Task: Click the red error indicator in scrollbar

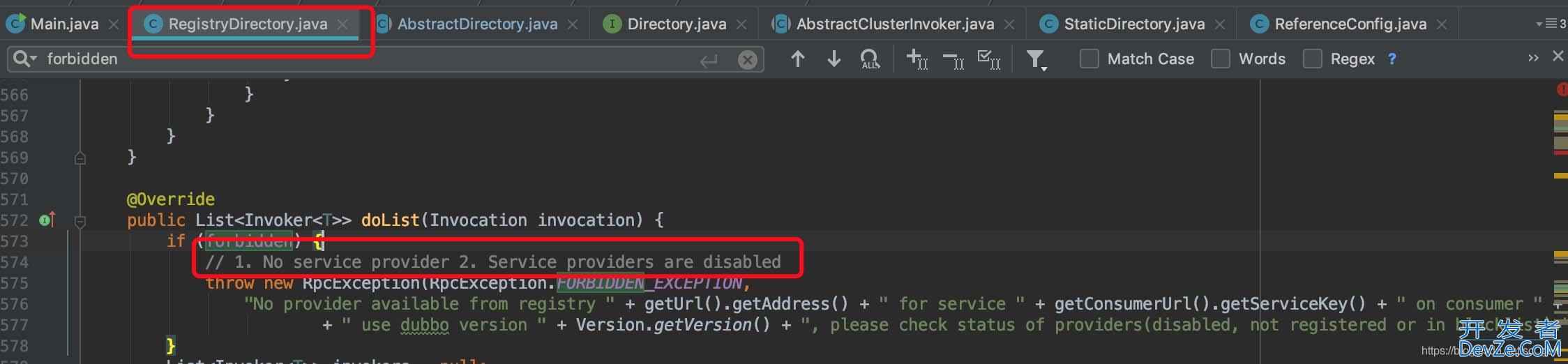Action: point(1561,89)
